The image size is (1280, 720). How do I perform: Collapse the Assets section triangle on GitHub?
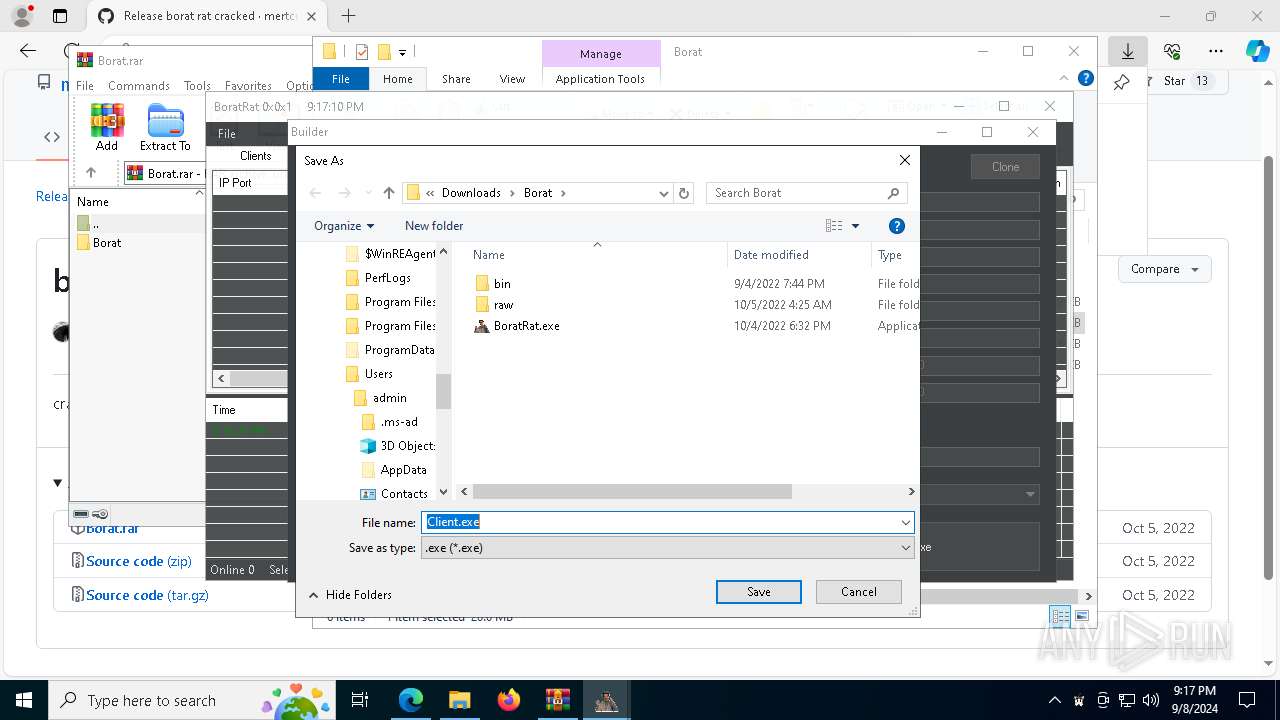tap(57, 483)
